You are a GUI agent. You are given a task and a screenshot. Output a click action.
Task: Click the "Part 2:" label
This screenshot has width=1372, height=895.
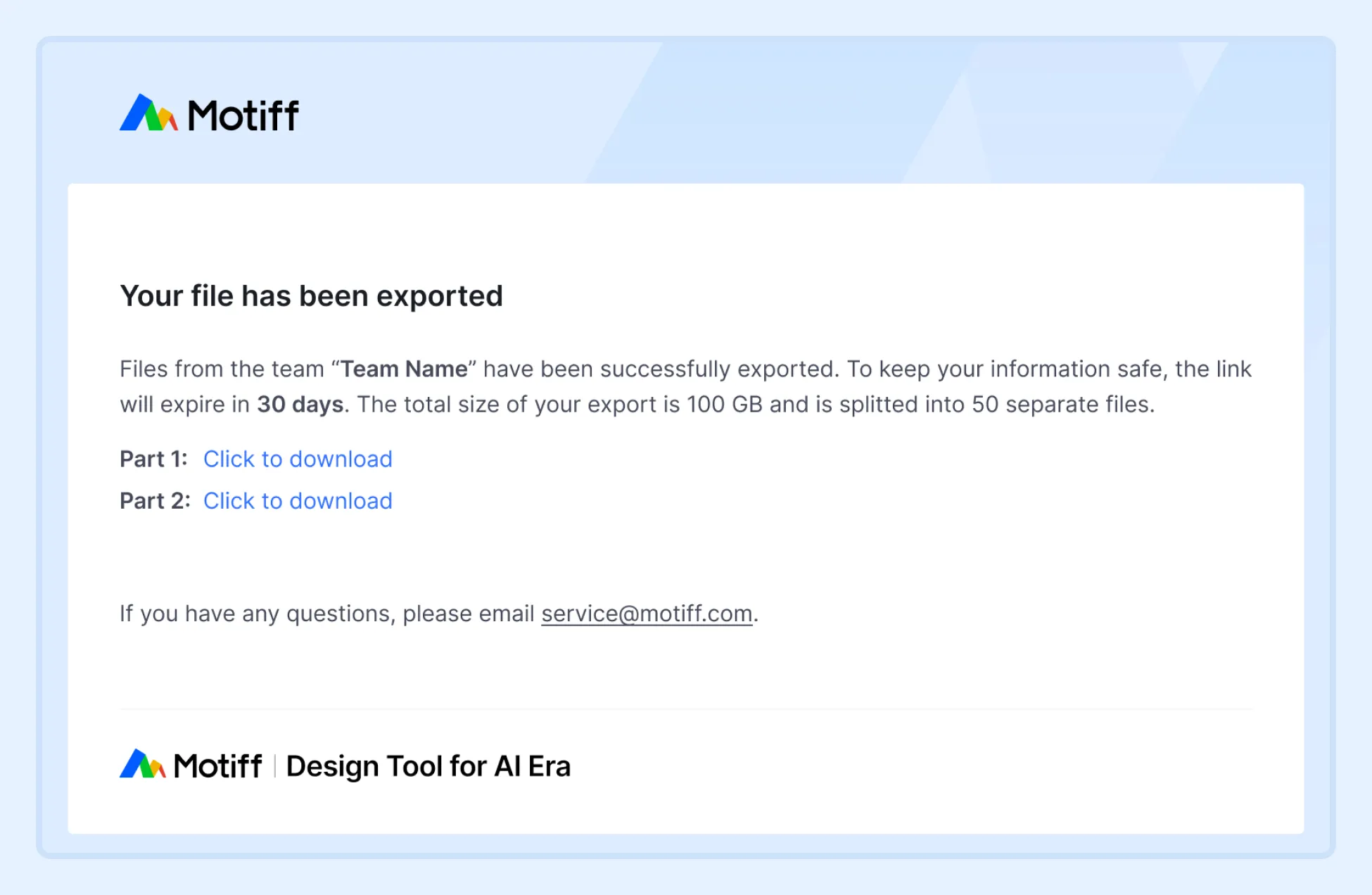(155, 501)
